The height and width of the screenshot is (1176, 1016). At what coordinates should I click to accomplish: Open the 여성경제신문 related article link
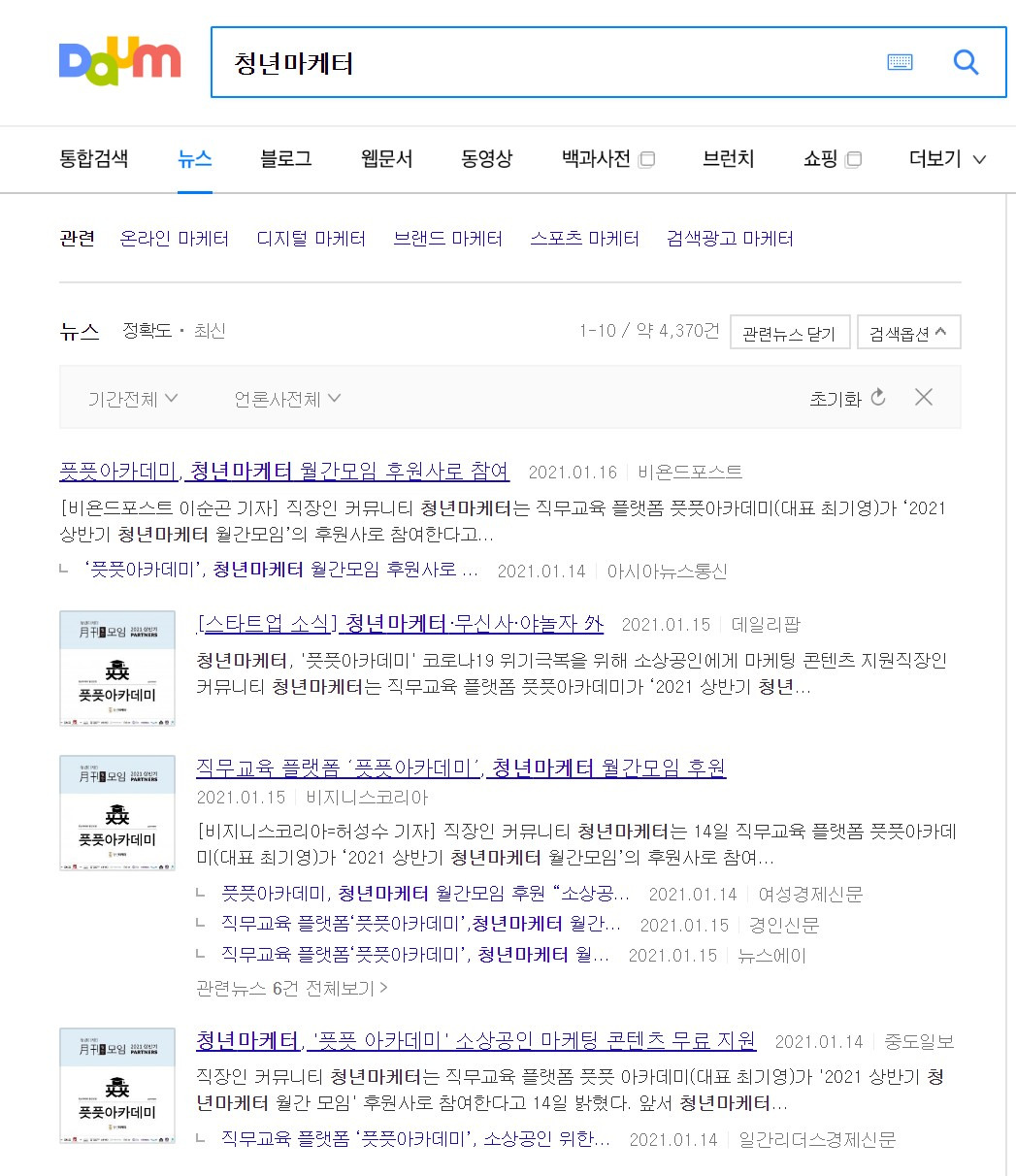pos(426,894)
